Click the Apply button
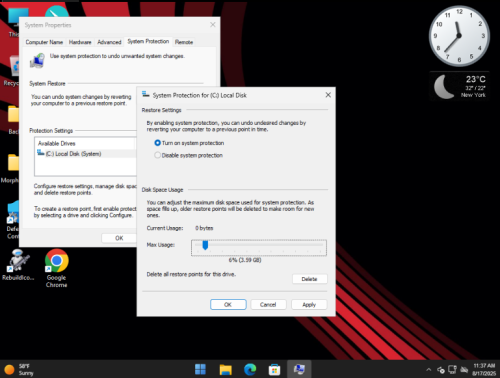Screen dimensions: 500x378 click(309, 304)
